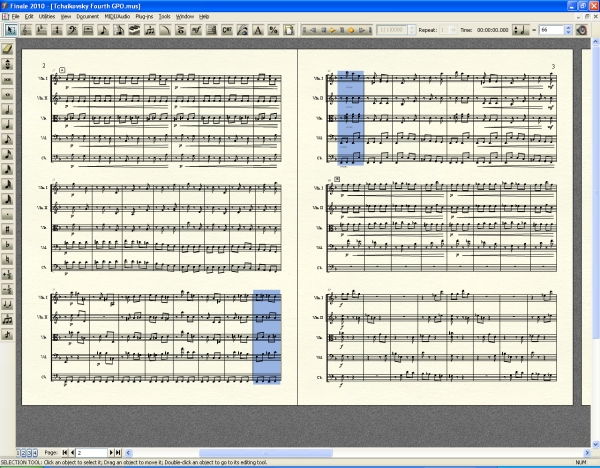This screenshot has height=468, width=600.
Task: Select the HyperScribe keyboard tool
Action: coord(134,30)
